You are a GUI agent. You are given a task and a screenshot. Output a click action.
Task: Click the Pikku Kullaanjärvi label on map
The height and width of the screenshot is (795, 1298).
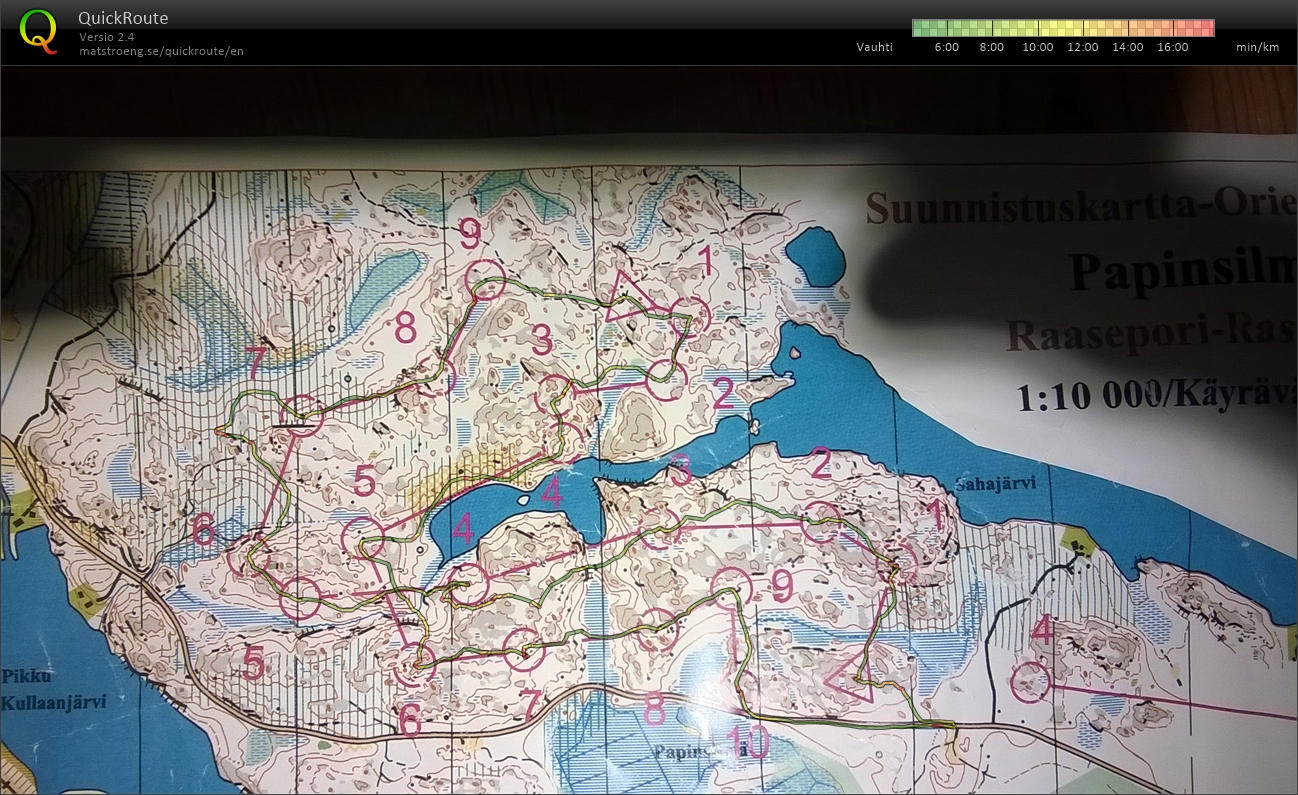pyautogui.click(x=52, y=688)
